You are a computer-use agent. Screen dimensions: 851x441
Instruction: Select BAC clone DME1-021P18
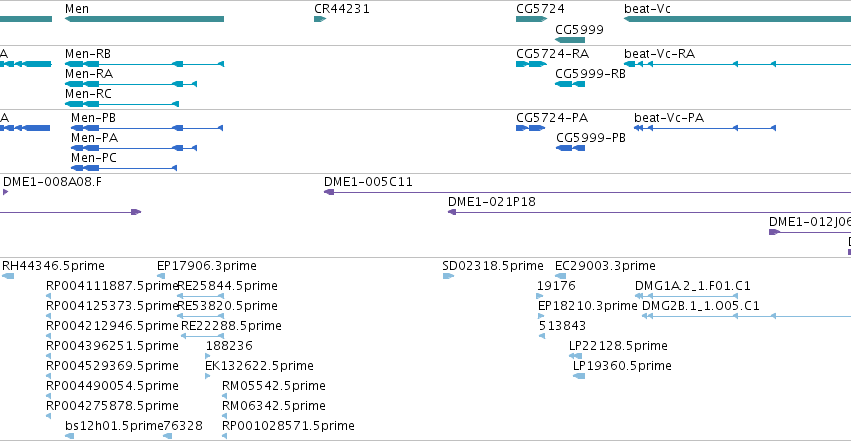pos(649,212)
